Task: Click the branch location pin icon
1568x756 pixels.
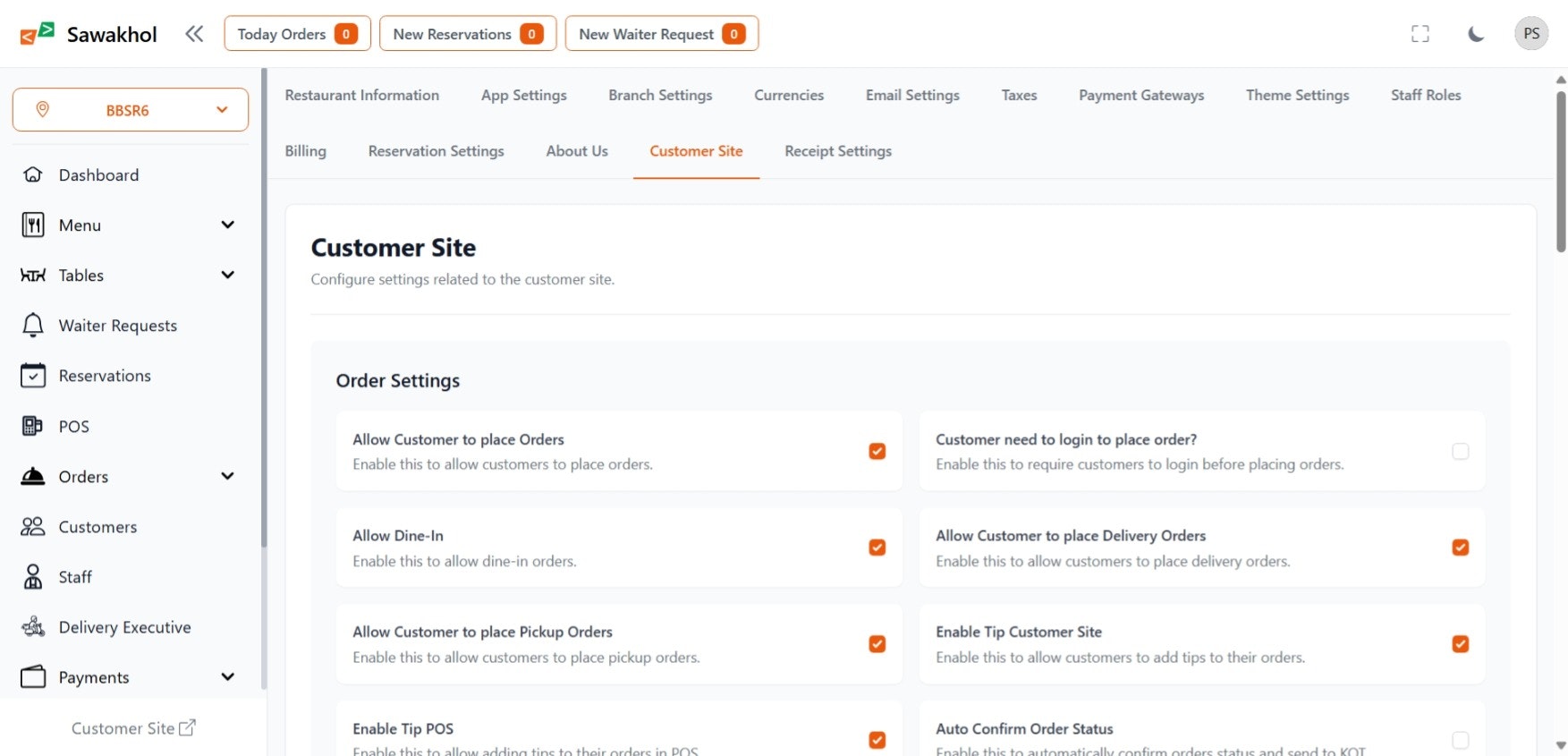Action: pyautogui.click(x=42, y=109)
